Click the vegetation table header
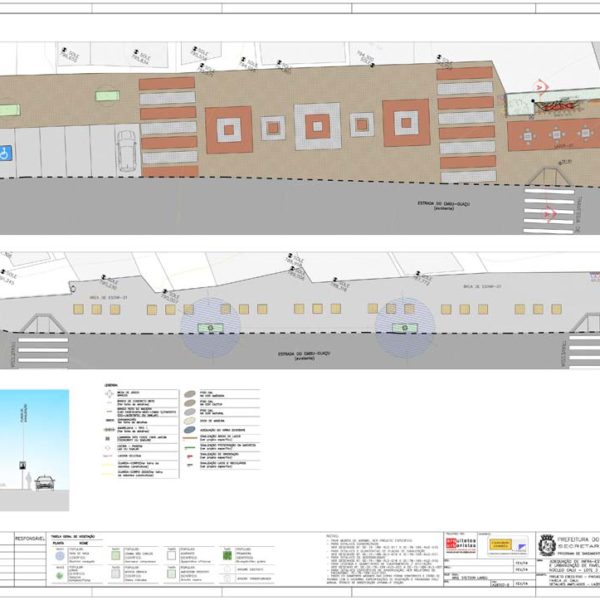Screen dimensions: 600x600 69,535
